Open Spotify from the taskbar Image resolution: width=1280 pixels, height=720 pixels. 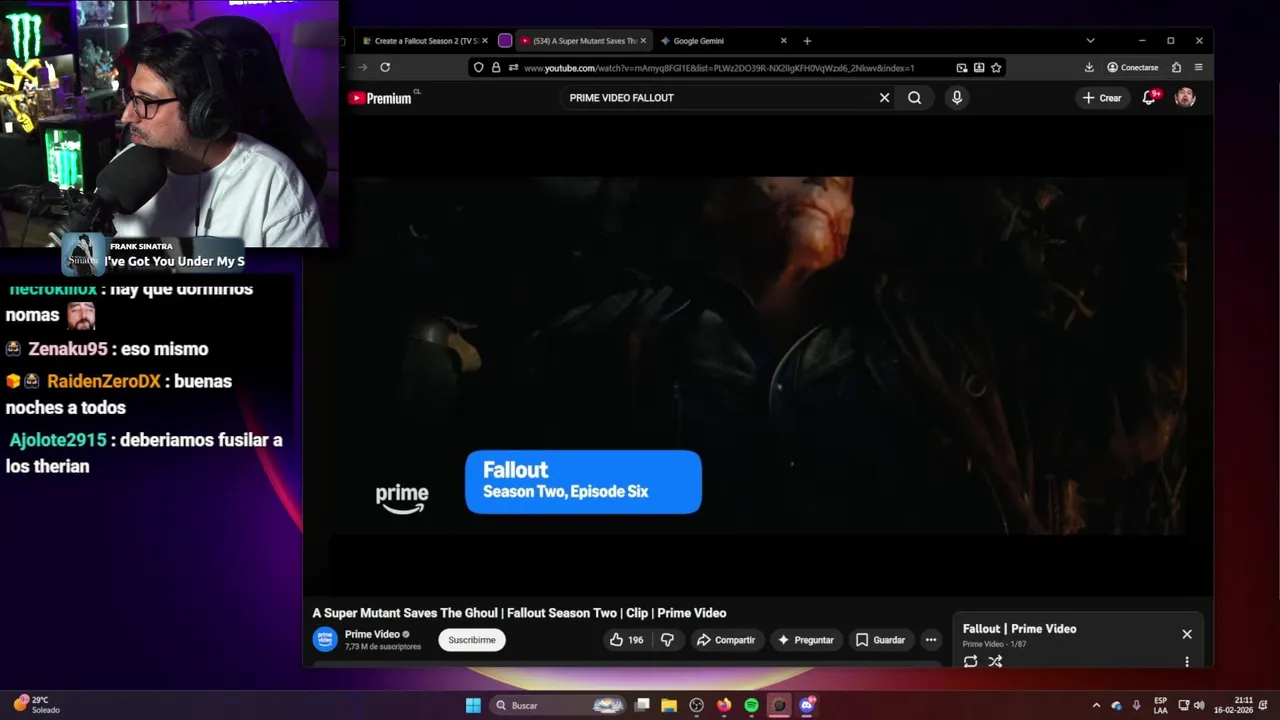coord(751,705)
